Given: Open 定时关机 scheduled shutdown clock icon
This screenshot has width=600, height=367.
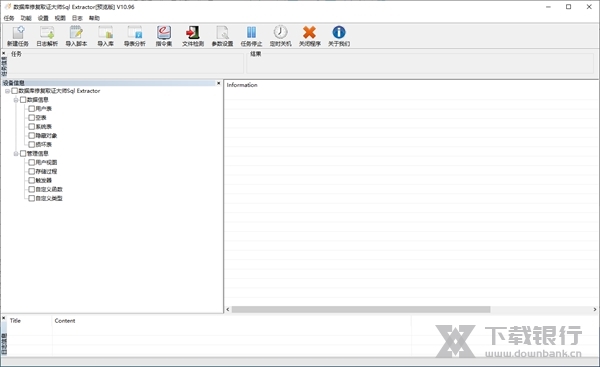Looking at the screenshot, I should point(280,36).
